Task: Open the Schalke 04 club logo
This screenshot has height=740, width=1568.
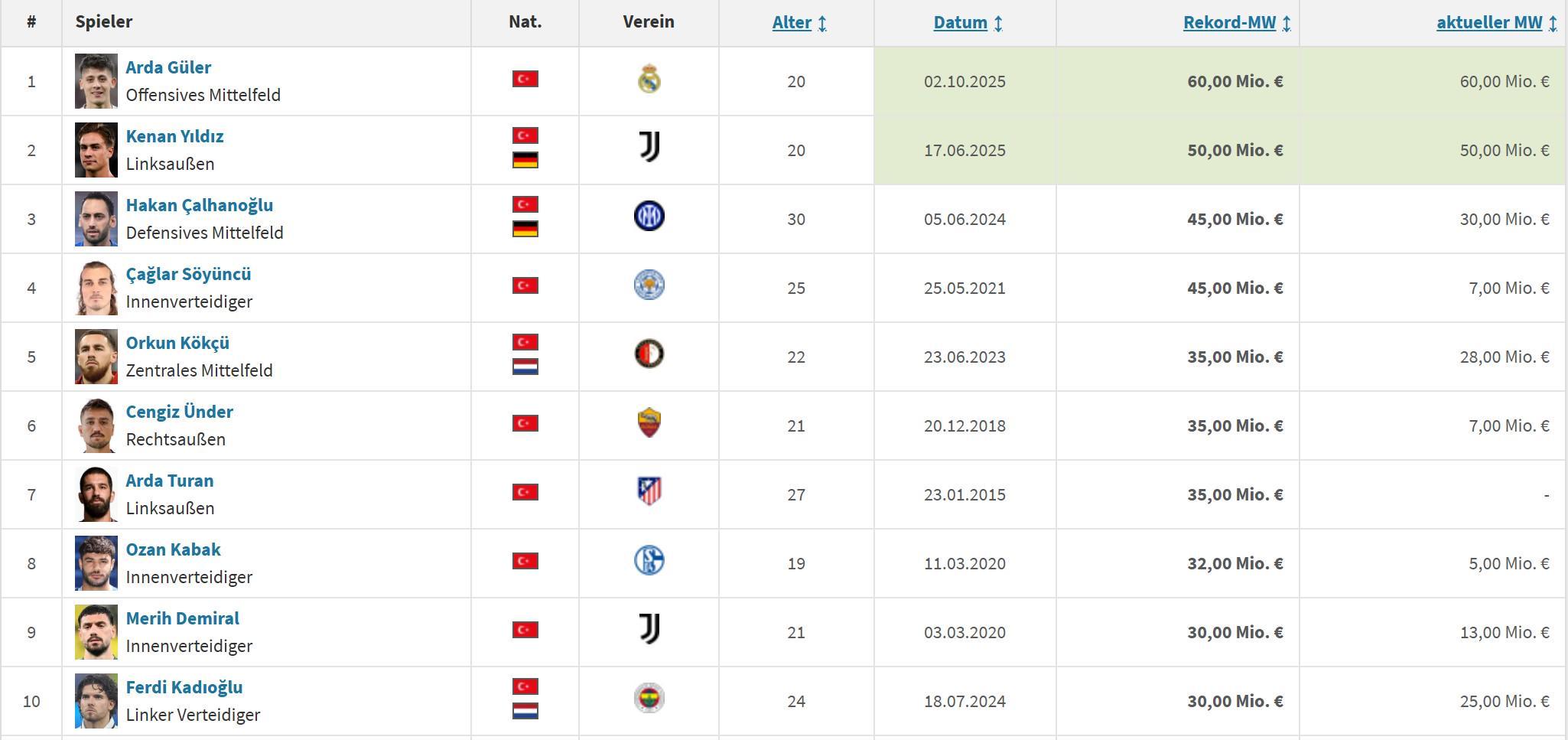Action: point(649,561)
